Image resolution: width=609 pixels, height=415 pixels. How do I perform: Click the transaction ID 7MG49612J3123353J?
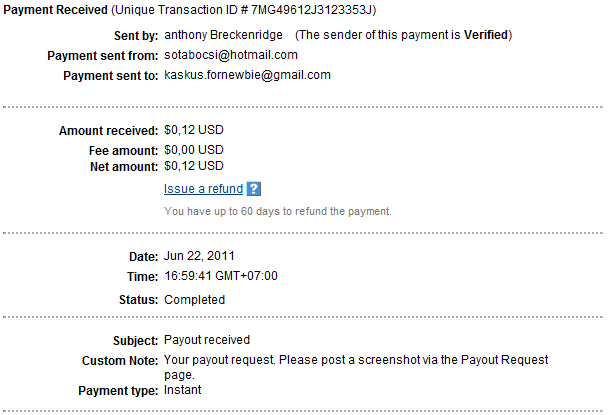(312, 10)
